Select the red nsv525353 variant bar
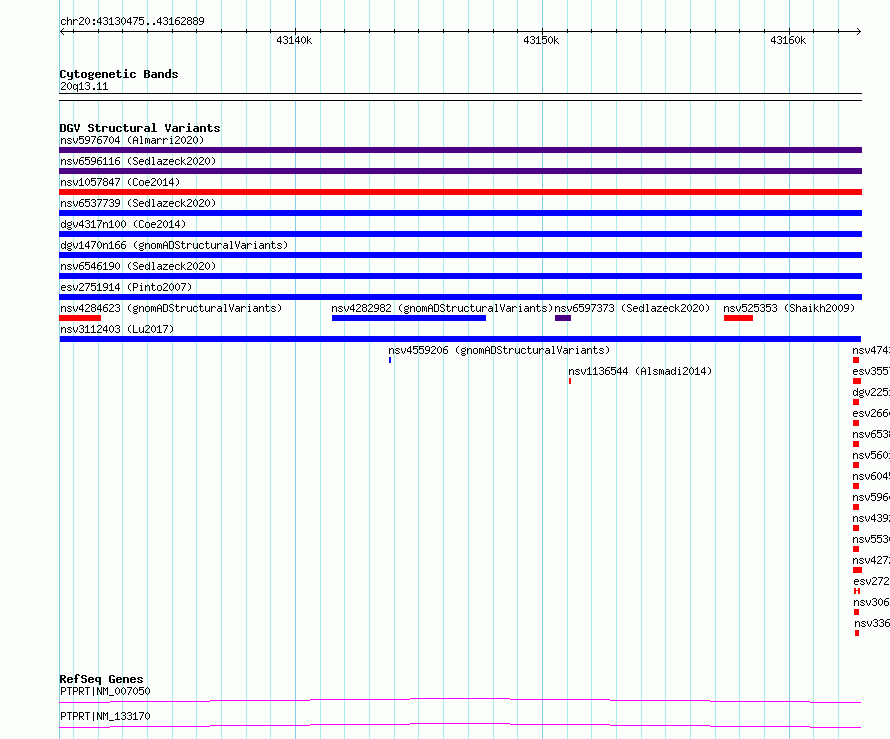 [738, 318]
